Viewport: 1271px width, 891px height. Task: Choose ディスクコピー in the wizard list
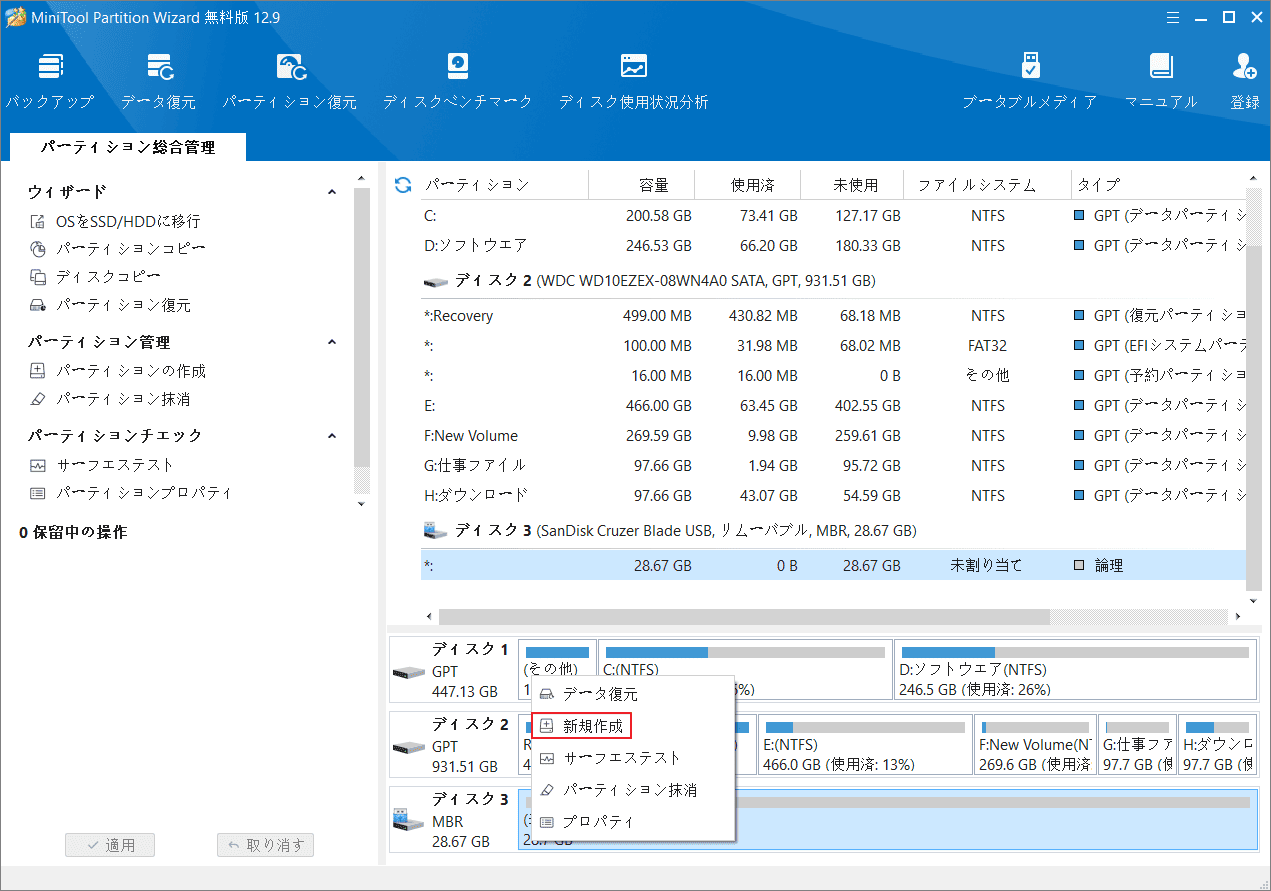point(108,277)
